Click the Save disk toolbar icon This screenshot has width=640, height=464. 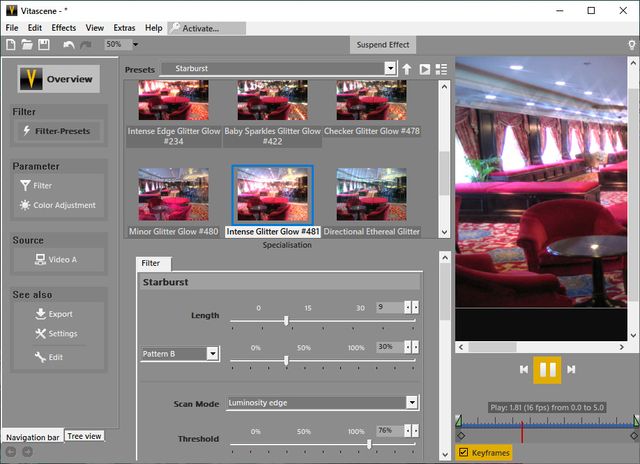tap(45, 44)
